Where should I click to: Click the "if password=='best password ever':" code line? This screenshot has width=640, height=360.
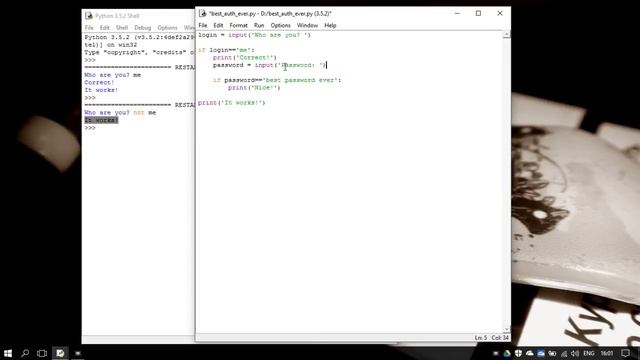(277, 80)
